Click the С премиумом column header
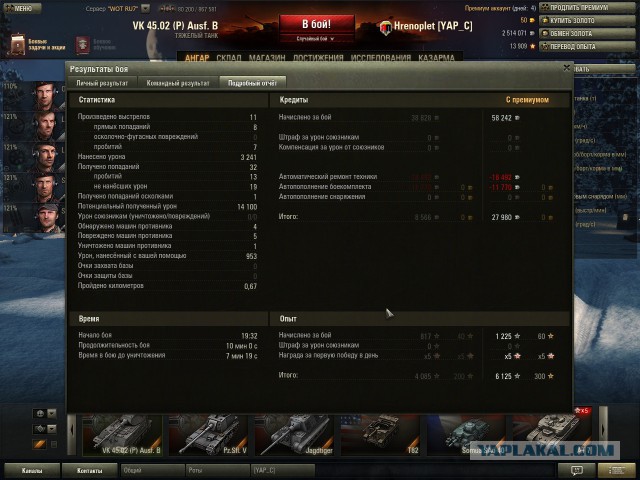This screenshot has width=640, height=480. pos(527,100)
